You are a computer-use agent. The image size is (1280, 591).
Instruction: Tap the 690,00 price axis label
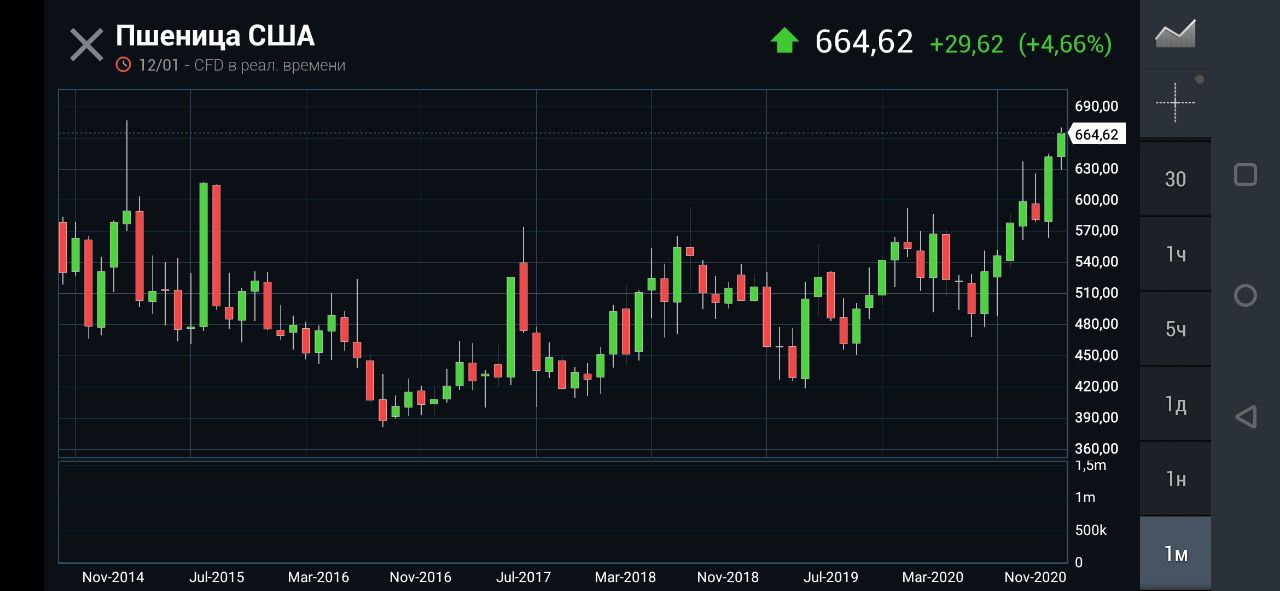pyautogui.click(x=1097, y=106)
